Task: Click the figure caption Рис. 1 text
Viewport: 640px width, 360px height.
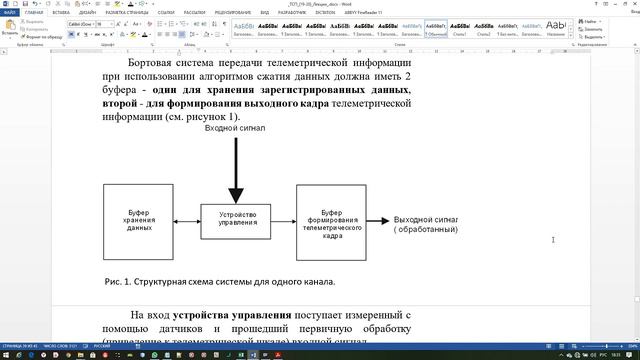Action: pyautogui.click(x=220, y=282)
